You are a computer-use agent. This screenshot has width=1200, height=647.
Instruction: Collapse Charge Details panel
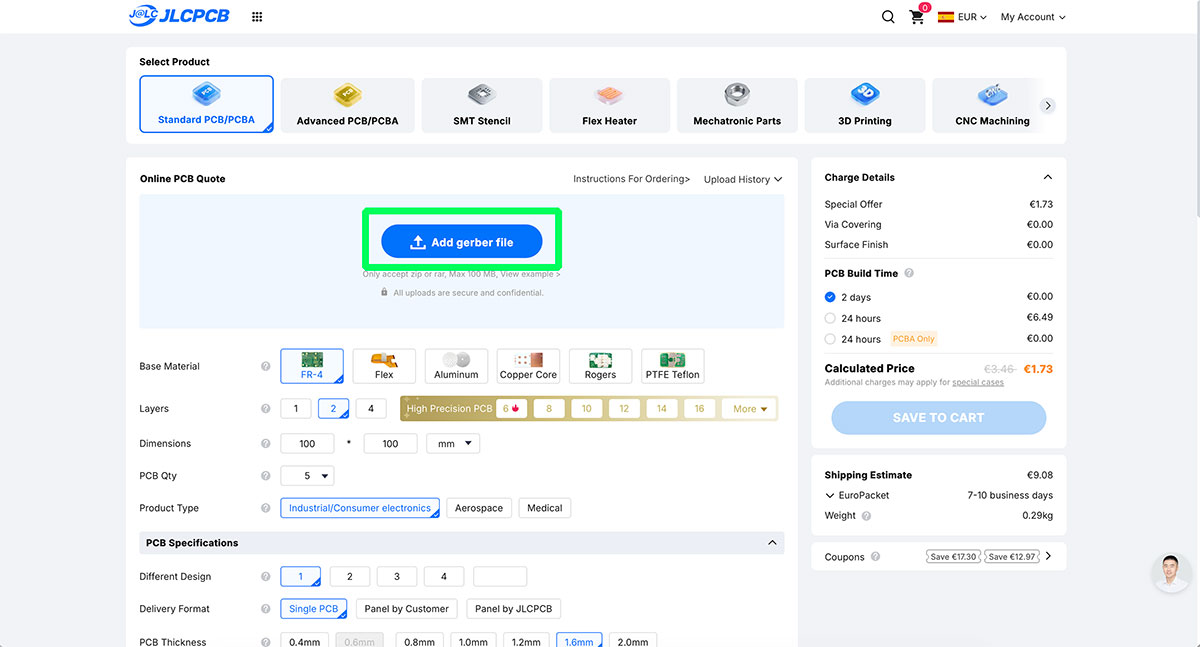click(1047, 177)
